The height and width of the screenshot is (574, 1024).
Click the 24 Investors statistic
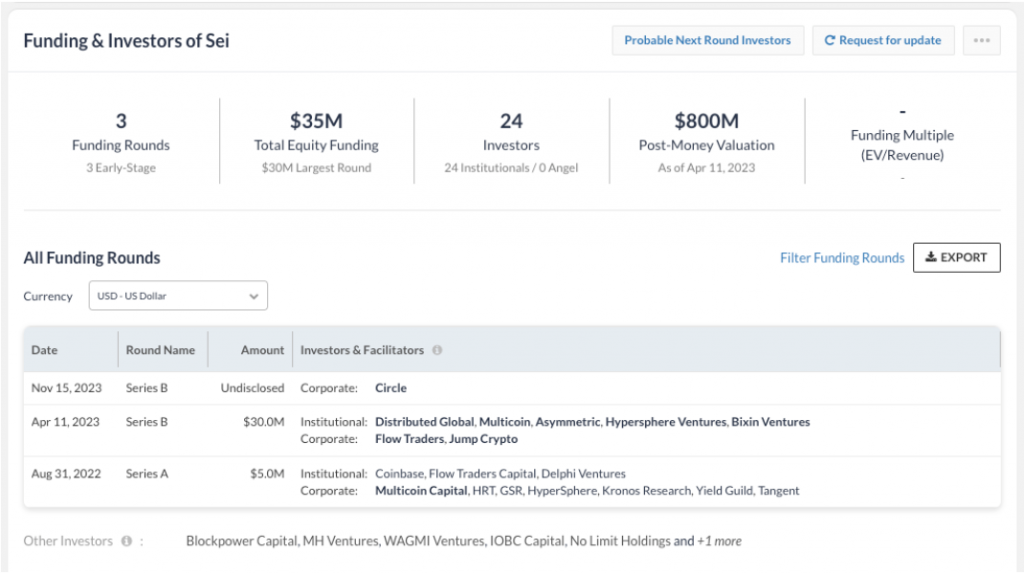tap(511, 121)
